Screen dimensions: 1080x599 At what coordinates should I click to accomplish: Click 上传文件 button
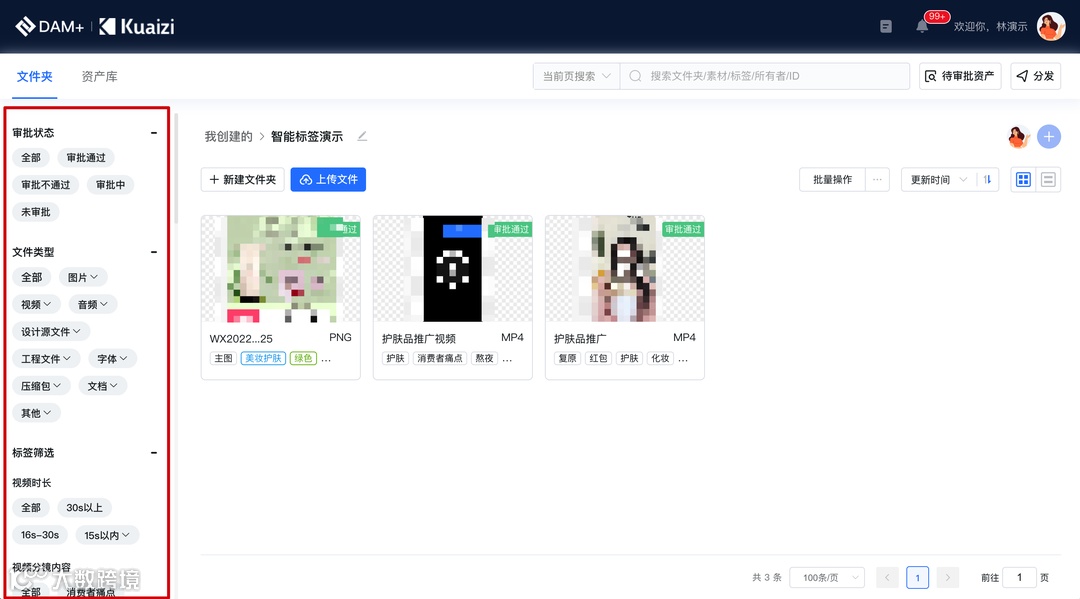coord(328,180)
